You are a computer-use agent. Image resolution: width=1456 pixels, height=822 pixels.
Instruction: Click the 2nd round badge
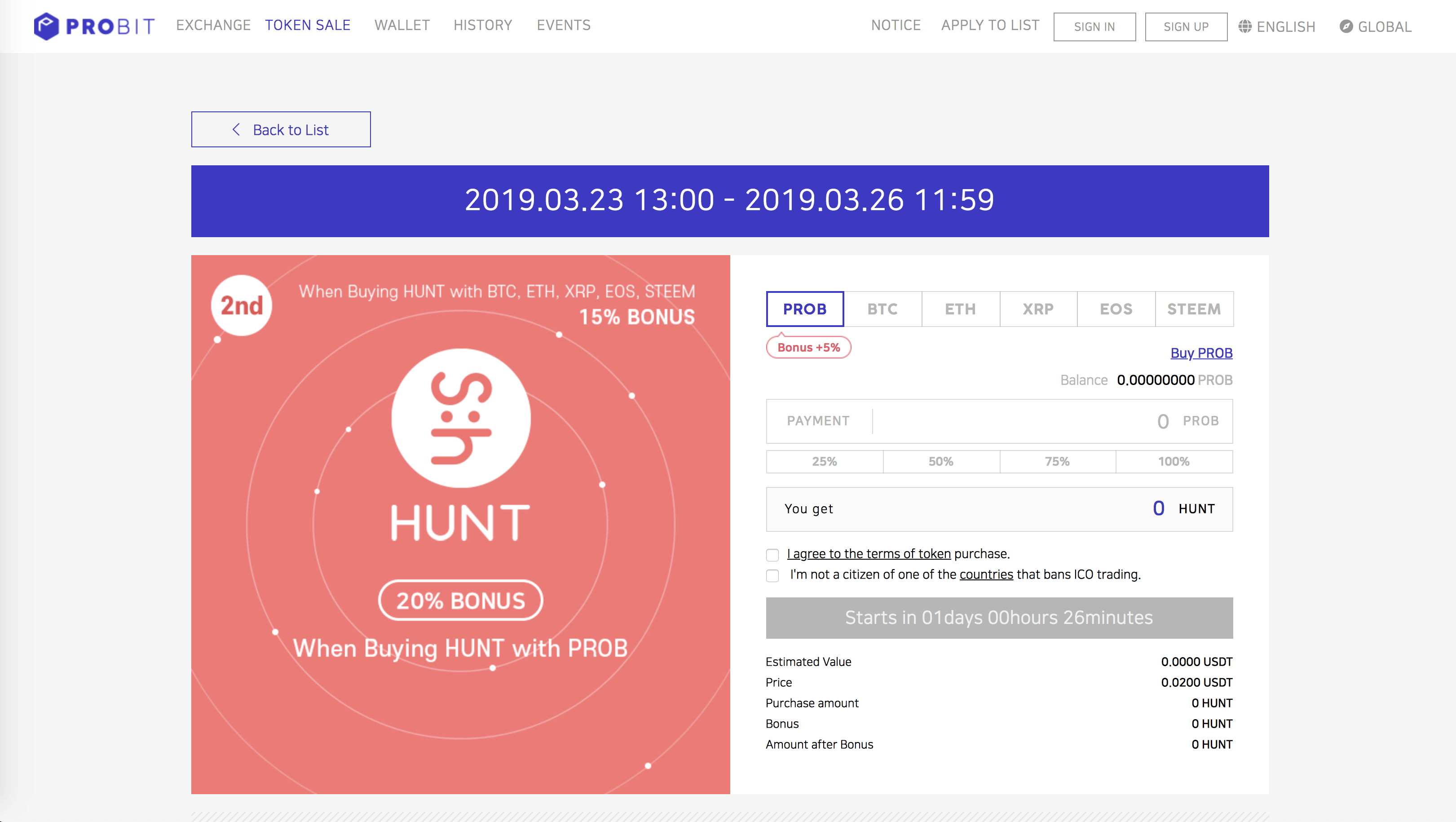241,305
